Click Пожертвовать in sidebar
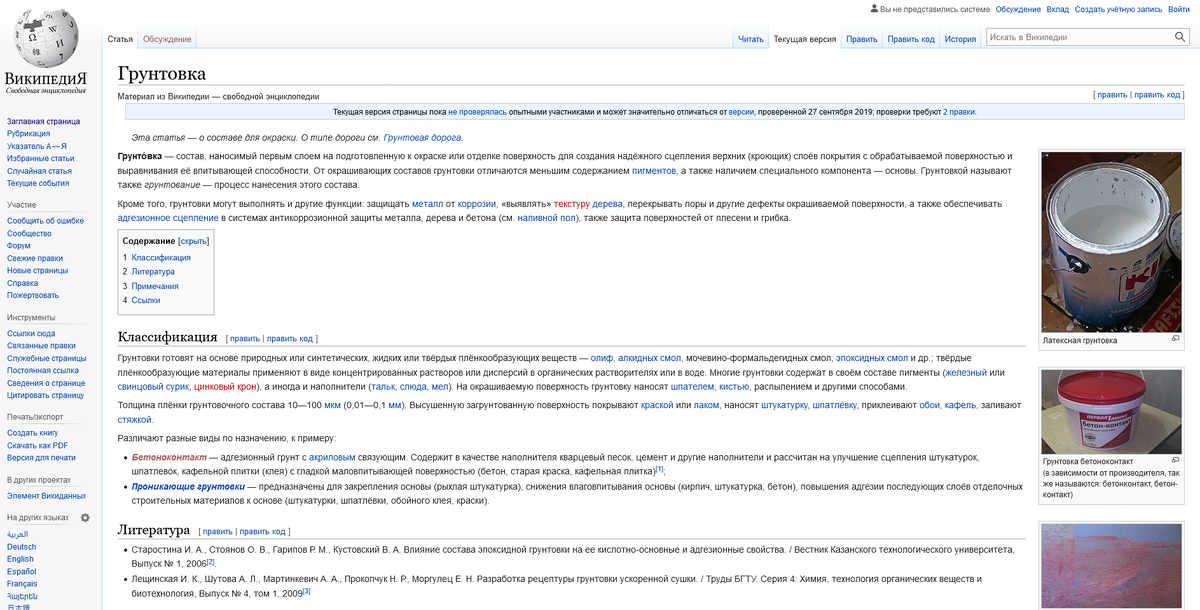Screen dimensions: 1200x610 tap(33, 295)
